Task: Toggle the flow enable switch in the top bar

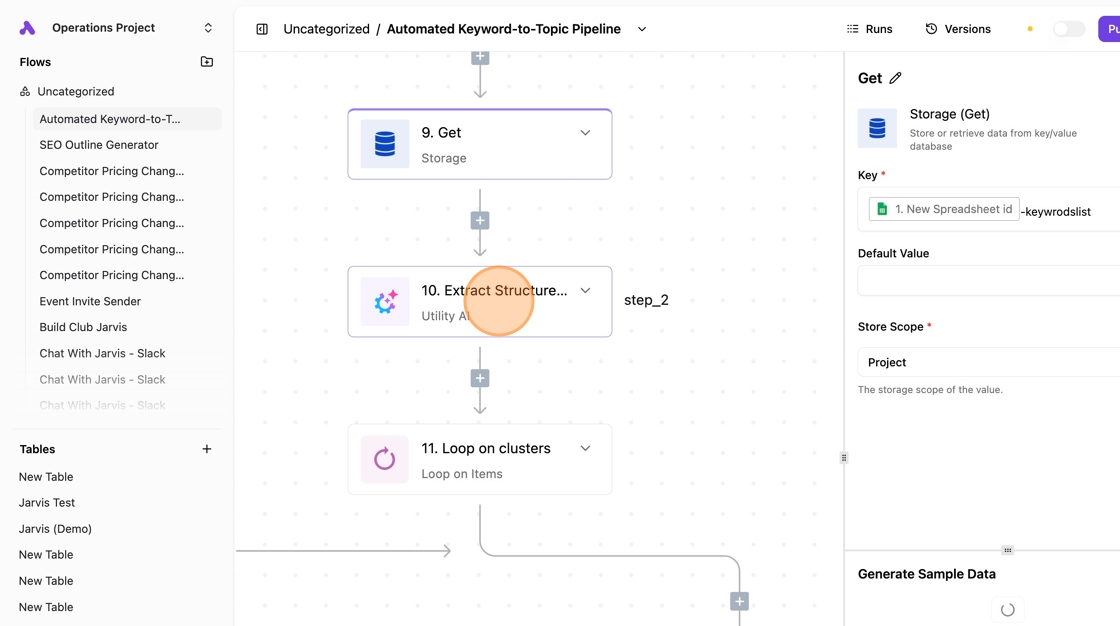Action: 1069,29
